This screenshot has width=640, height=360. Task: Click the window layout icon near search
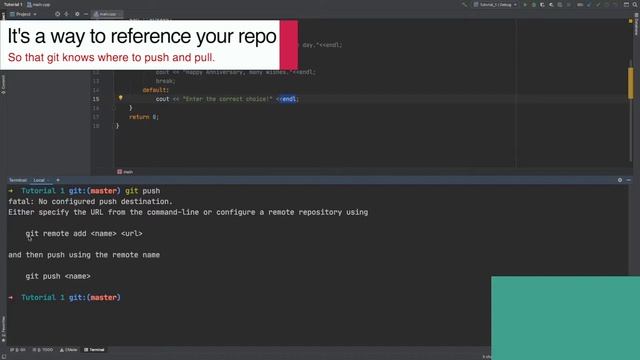click(x=626, y=4)
